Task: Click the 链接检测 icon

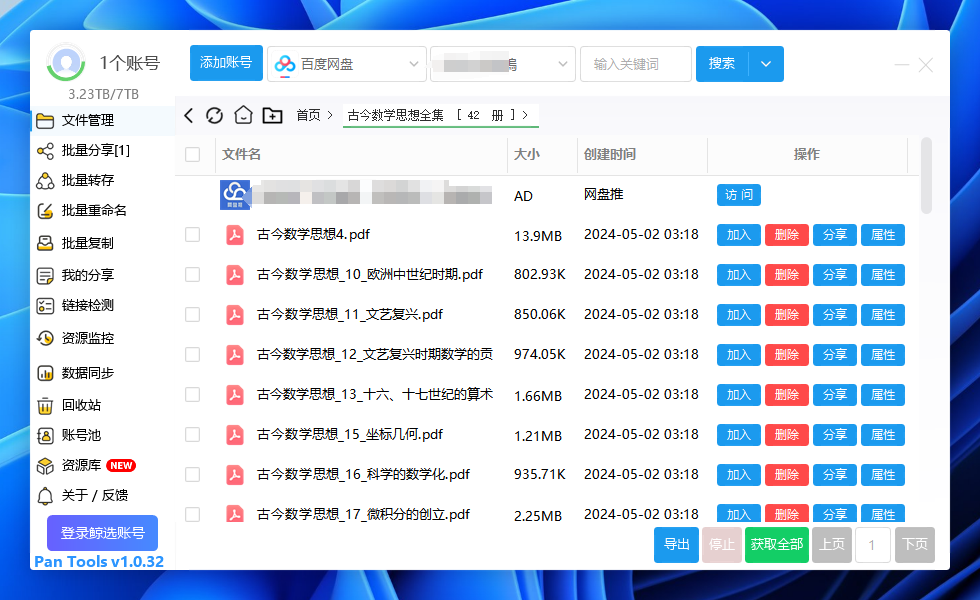Action: point(45,306)
